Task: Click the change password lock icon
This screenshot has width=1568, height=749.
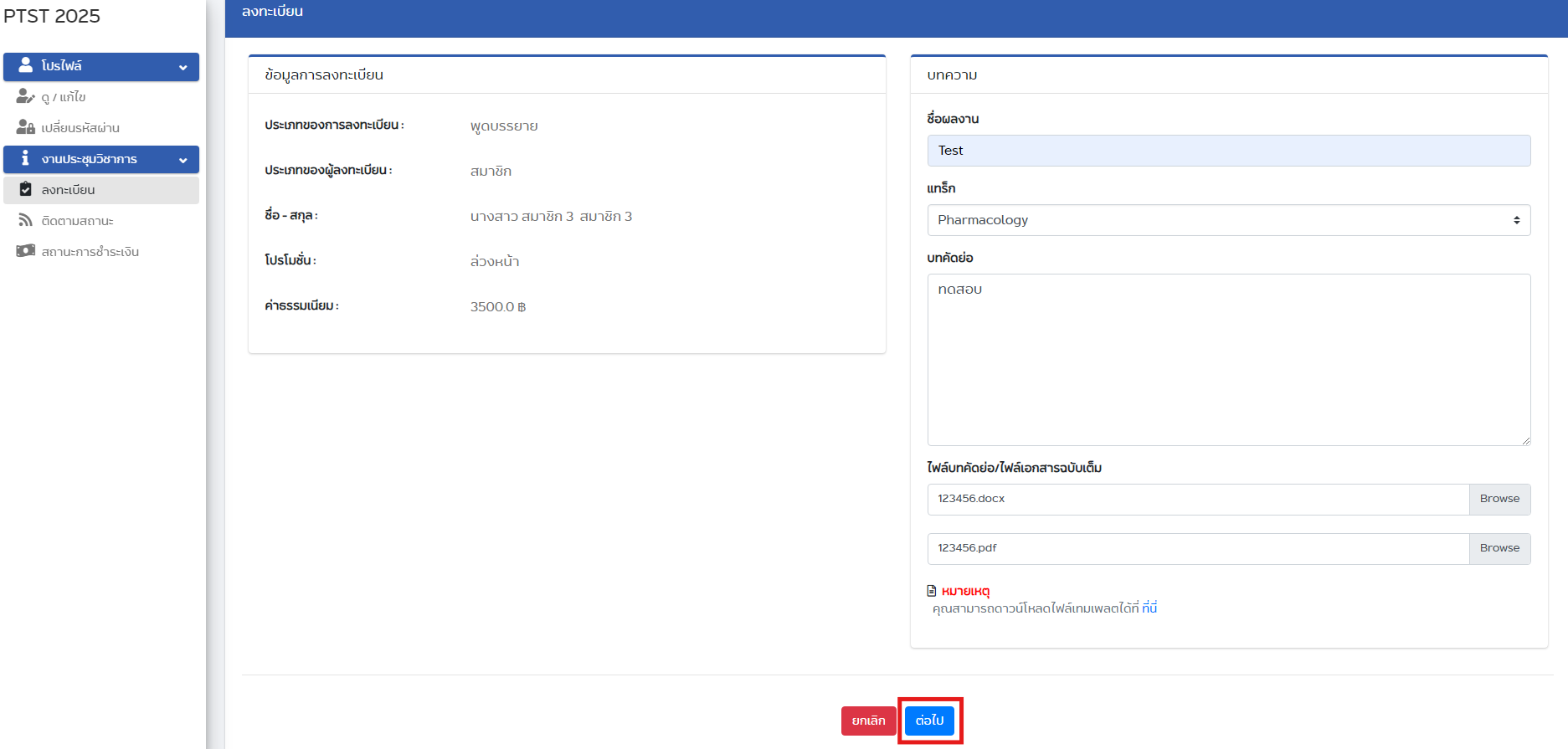Action: (25, 127)
